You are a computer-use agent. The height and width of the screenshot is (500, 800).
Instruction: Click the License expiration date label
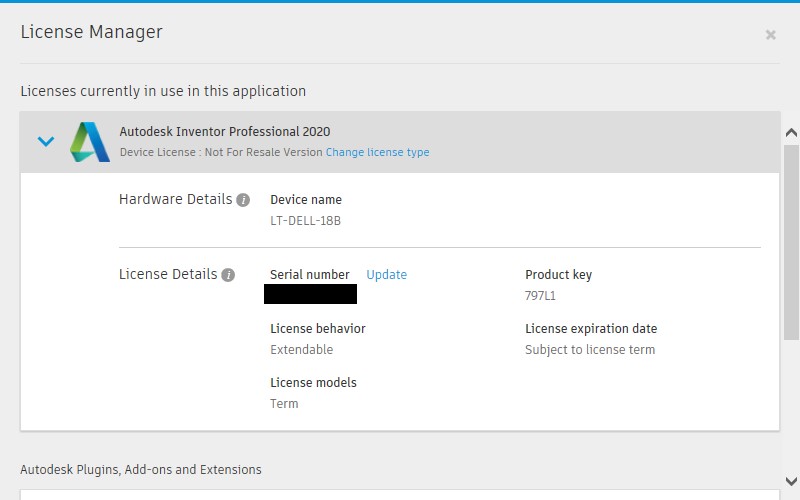coord(591,329)
